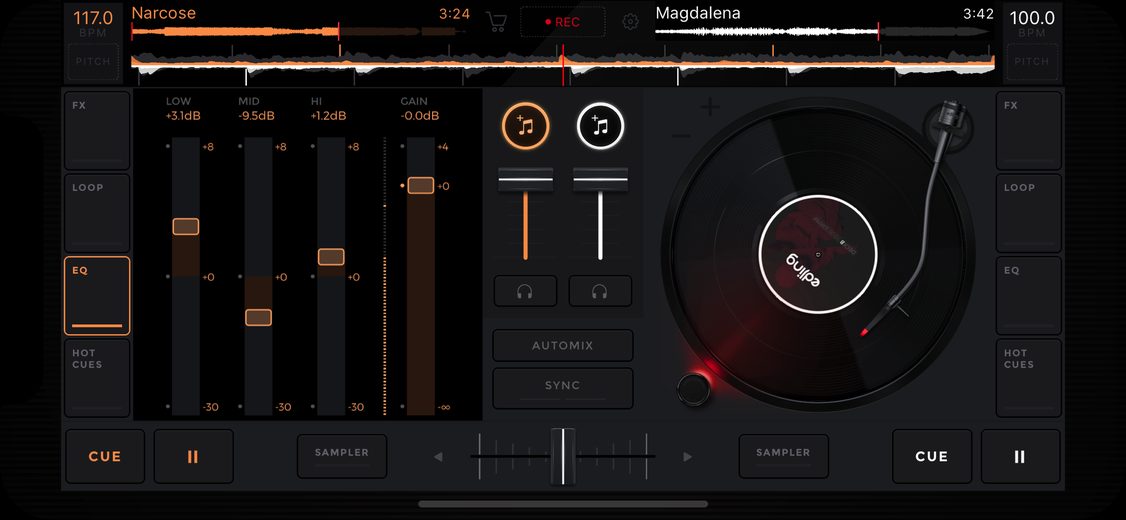
Task: Click the turntable plus pitch button
Action: click(x=710, y=108)
